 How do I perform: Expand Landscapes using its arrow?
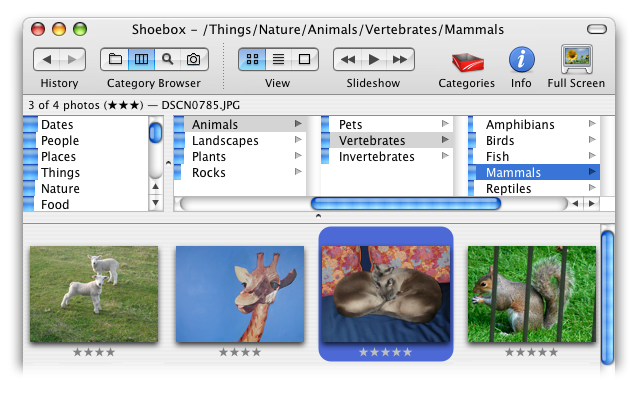[x=298, y=140]
